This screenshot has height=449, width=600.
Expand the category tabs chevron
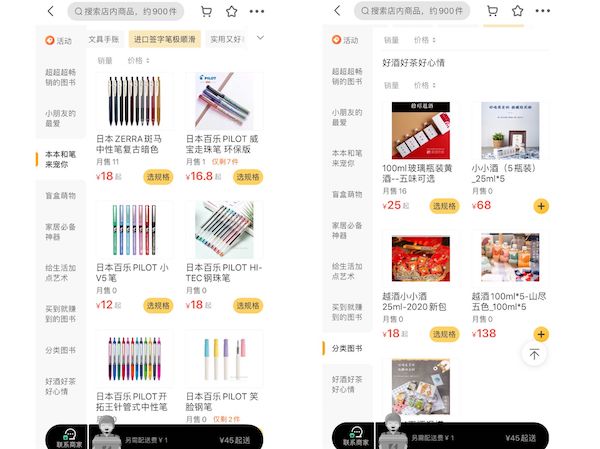click(x=260, y=38)
